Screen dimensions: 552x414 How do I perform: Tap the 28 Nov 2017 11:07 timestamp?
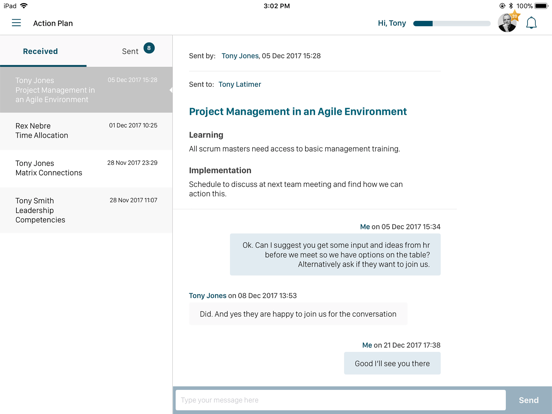[x=133, y=200]
